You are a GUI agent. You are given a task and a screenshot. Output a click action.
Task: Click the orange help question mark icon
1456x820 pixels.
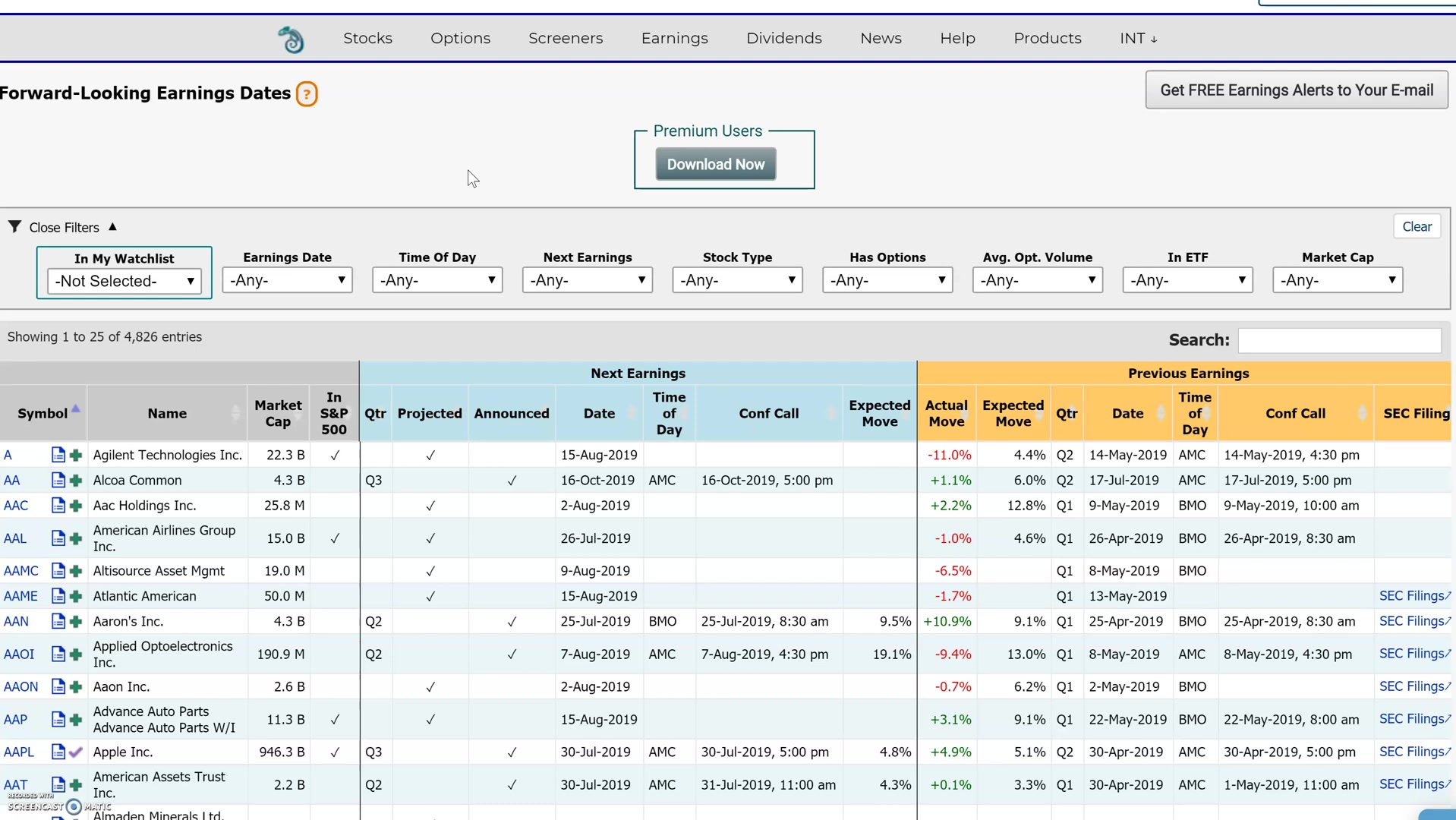point(307,94)
